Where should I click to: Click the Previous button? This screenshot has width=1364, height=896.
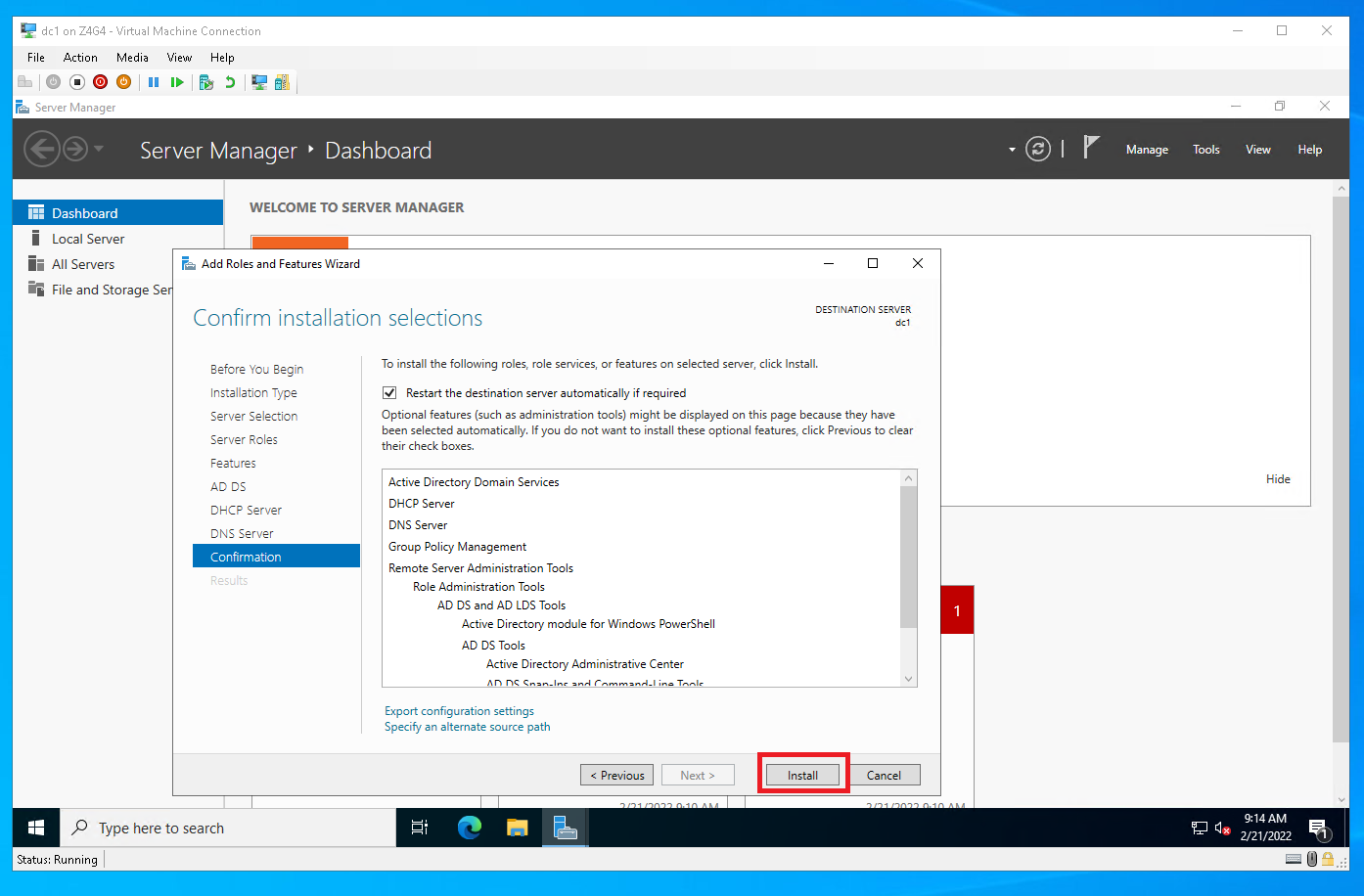coord(617,775)
